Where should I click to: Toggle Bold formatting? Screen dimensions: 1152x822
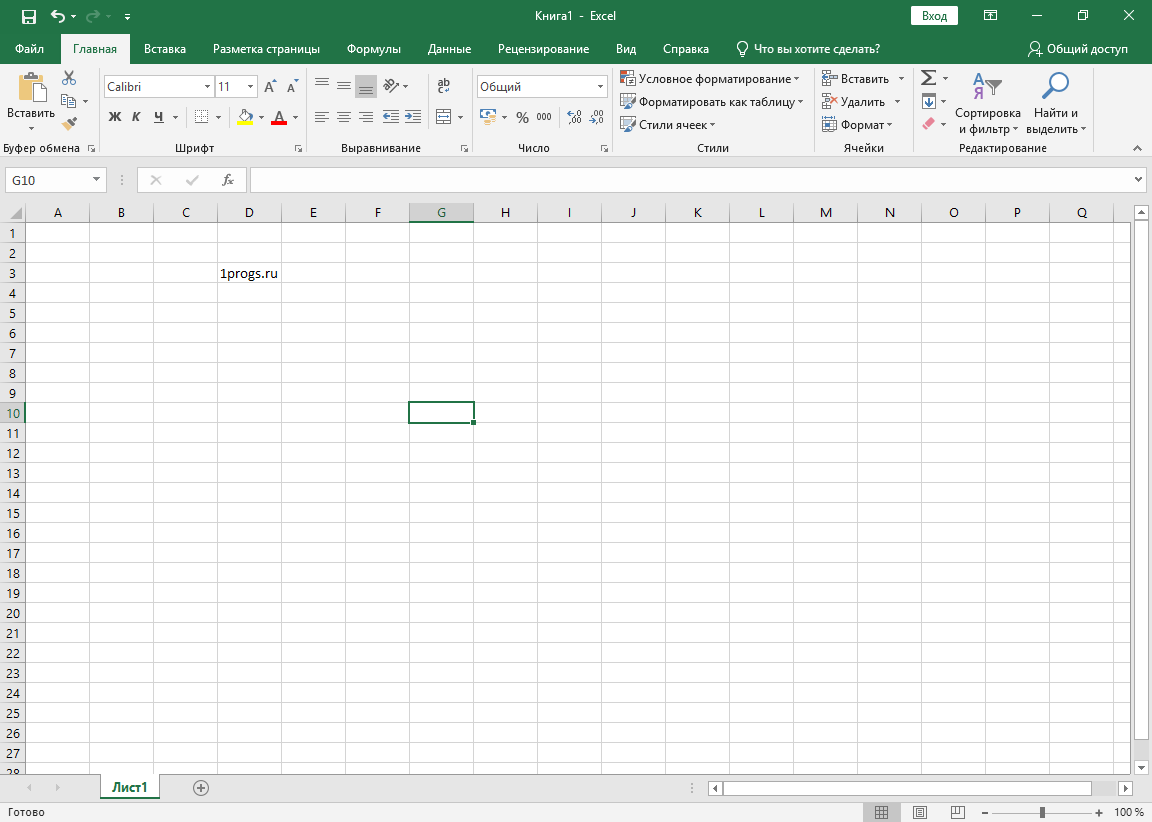pyautogui.click(x=114, y=117)
